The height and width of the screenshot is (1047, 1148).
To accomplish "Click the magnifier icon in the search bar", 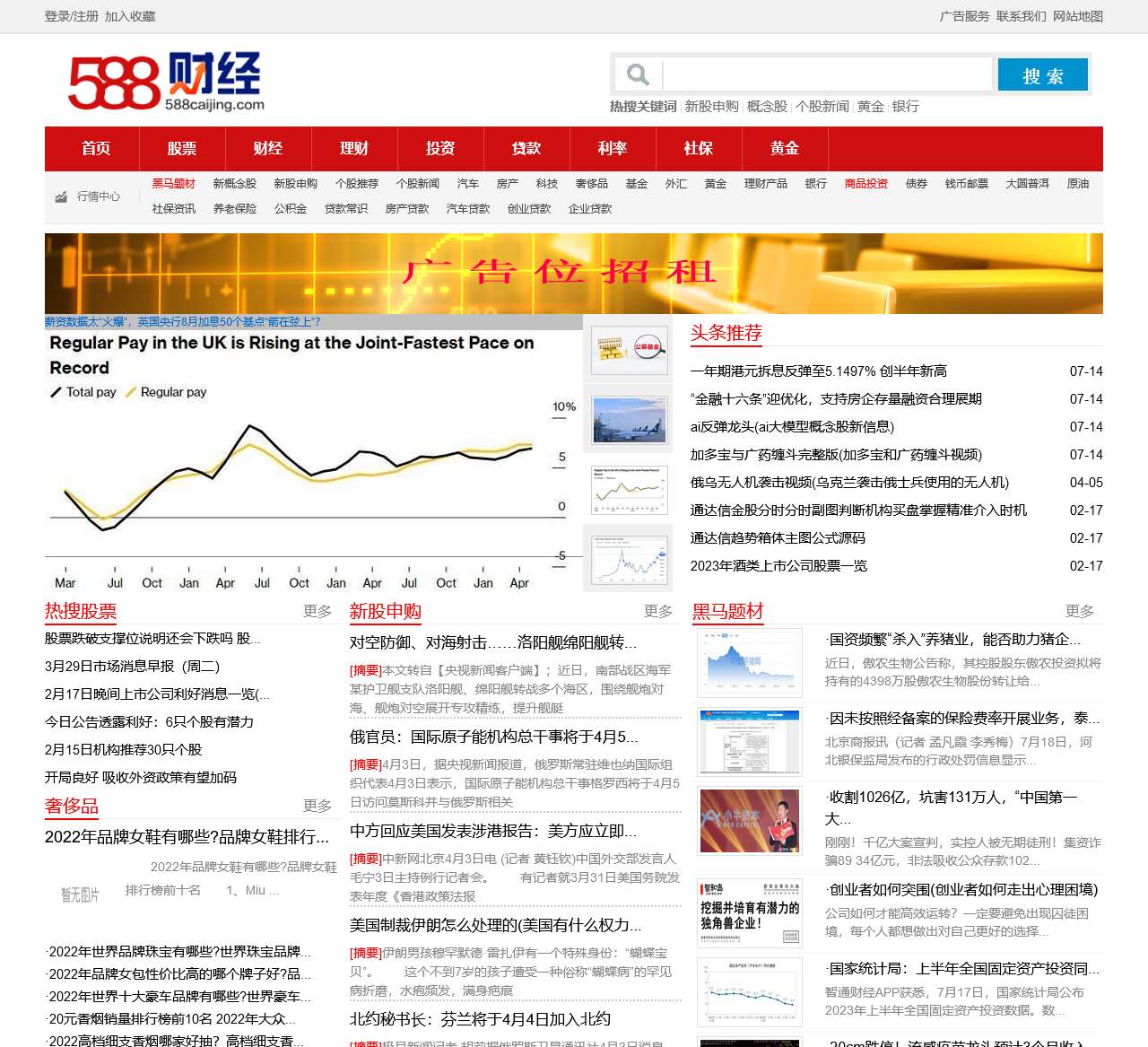I will [638, 74].
